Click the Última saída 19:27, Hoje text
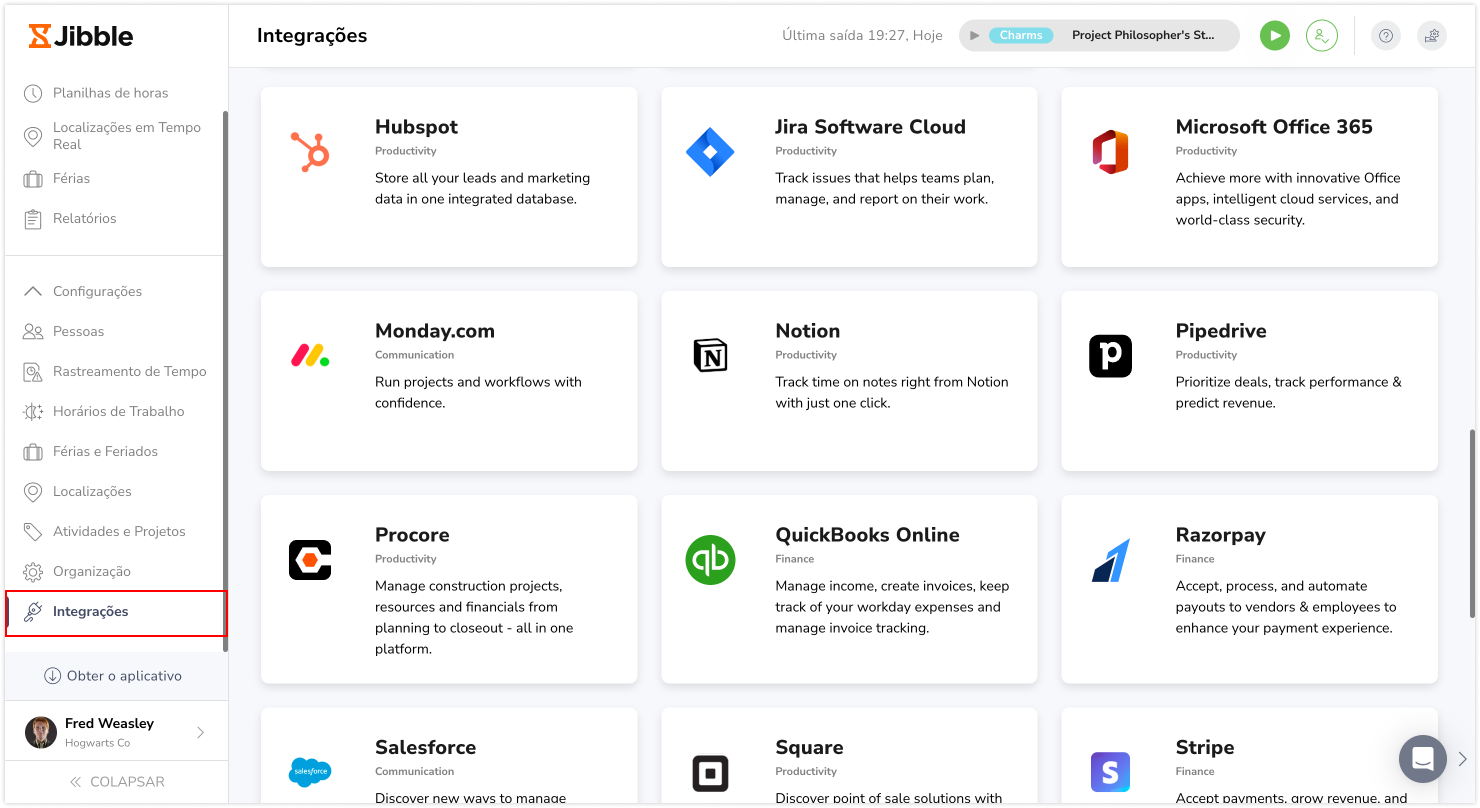Viewport: 1480px width, 808px height. tap(862, 36)
